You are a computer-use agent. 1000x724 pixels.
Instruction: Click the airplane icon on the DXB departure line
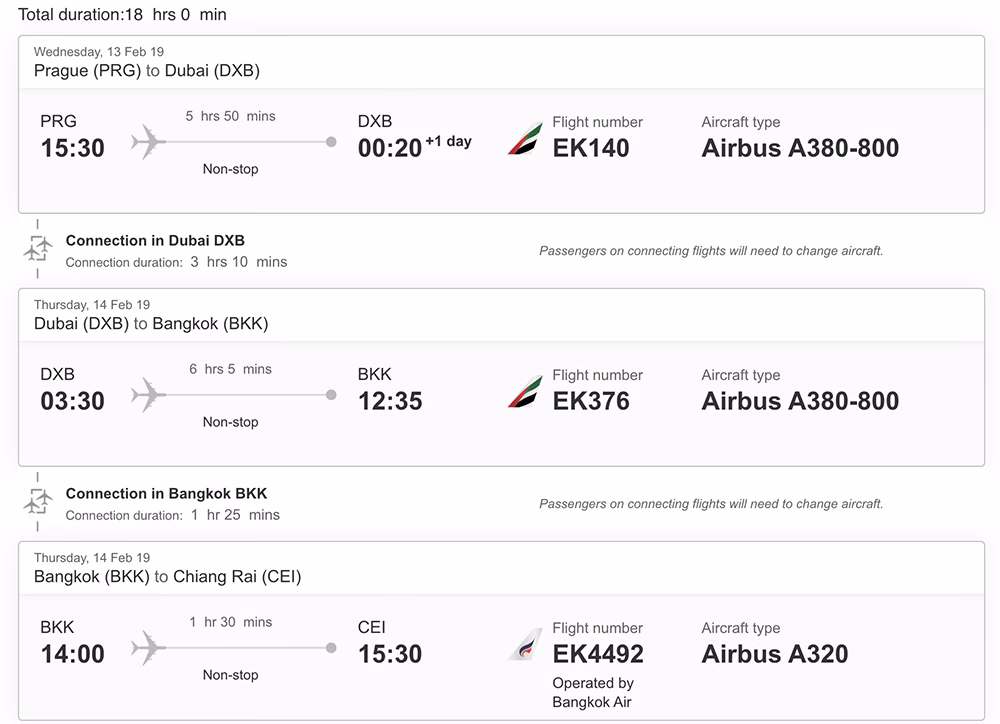[x=148, y=395]
